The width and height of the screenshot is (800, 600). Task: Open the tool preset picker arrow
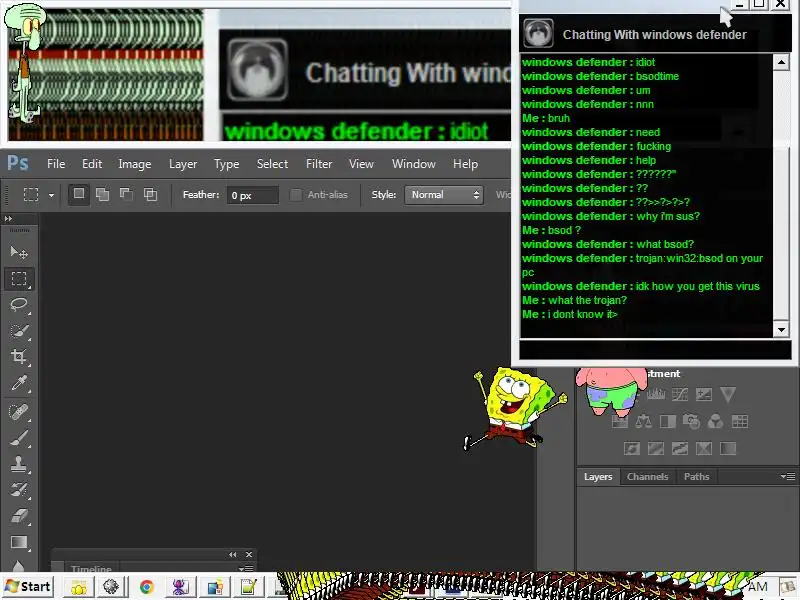52,195
